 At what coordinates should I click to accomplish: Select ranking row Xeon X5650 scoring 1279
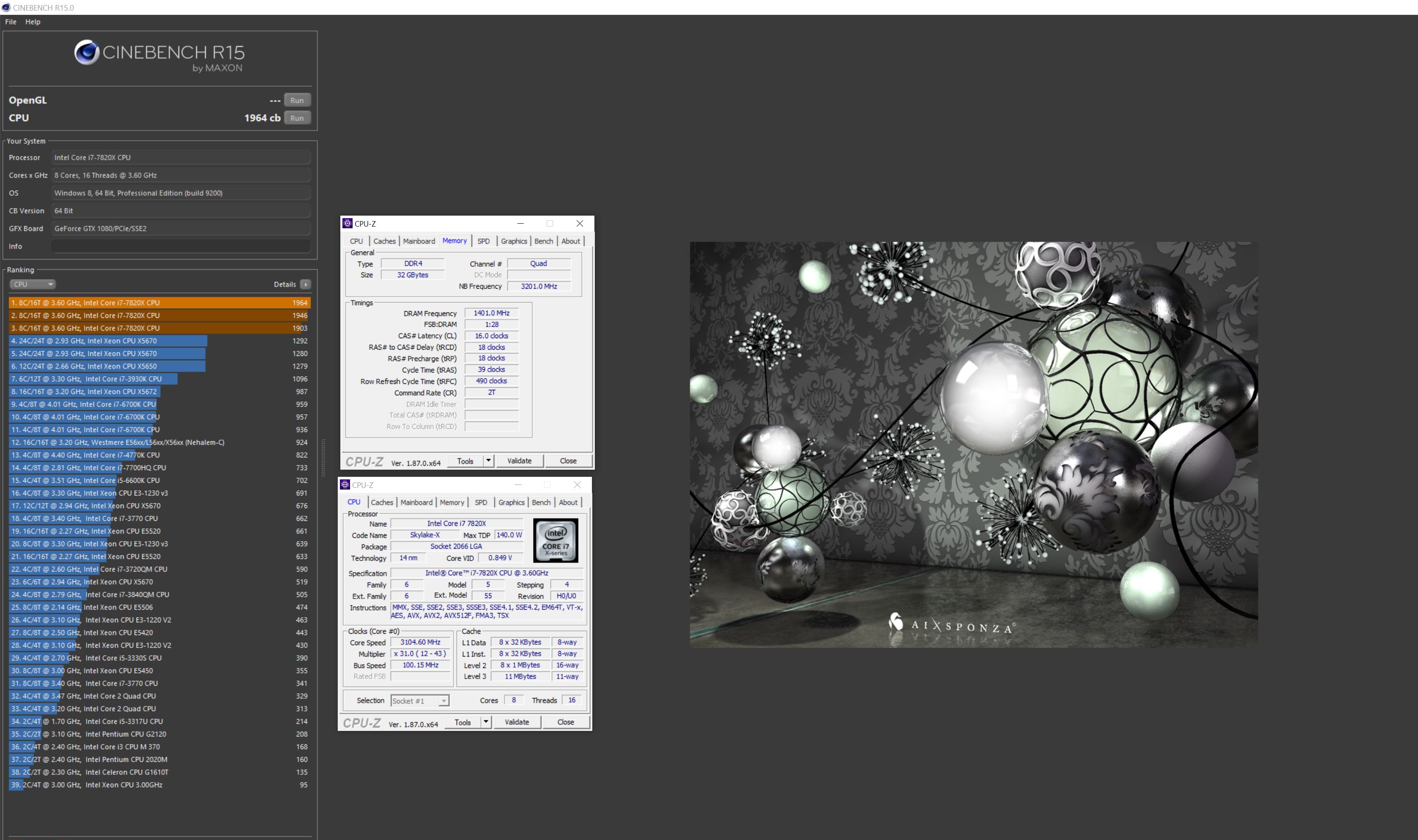click(x=160, y=366)
